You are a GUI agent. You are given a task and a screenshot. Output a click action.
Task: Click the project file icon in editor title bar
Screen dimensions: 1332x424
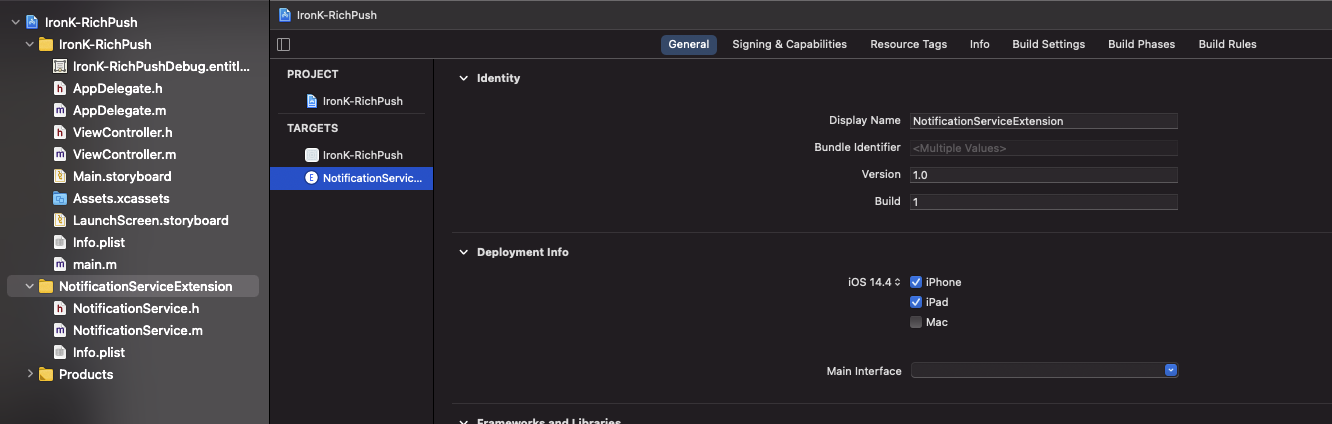click(285, 15)
